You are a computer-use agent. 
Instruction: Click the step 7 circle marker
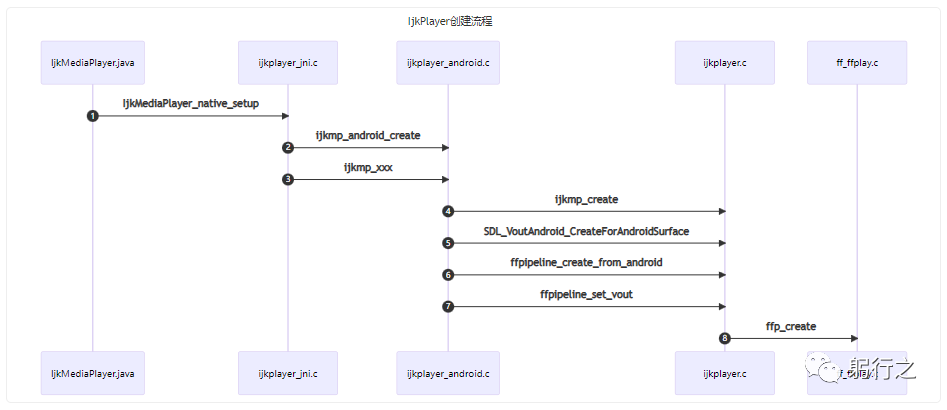click(x=448, y=307)
